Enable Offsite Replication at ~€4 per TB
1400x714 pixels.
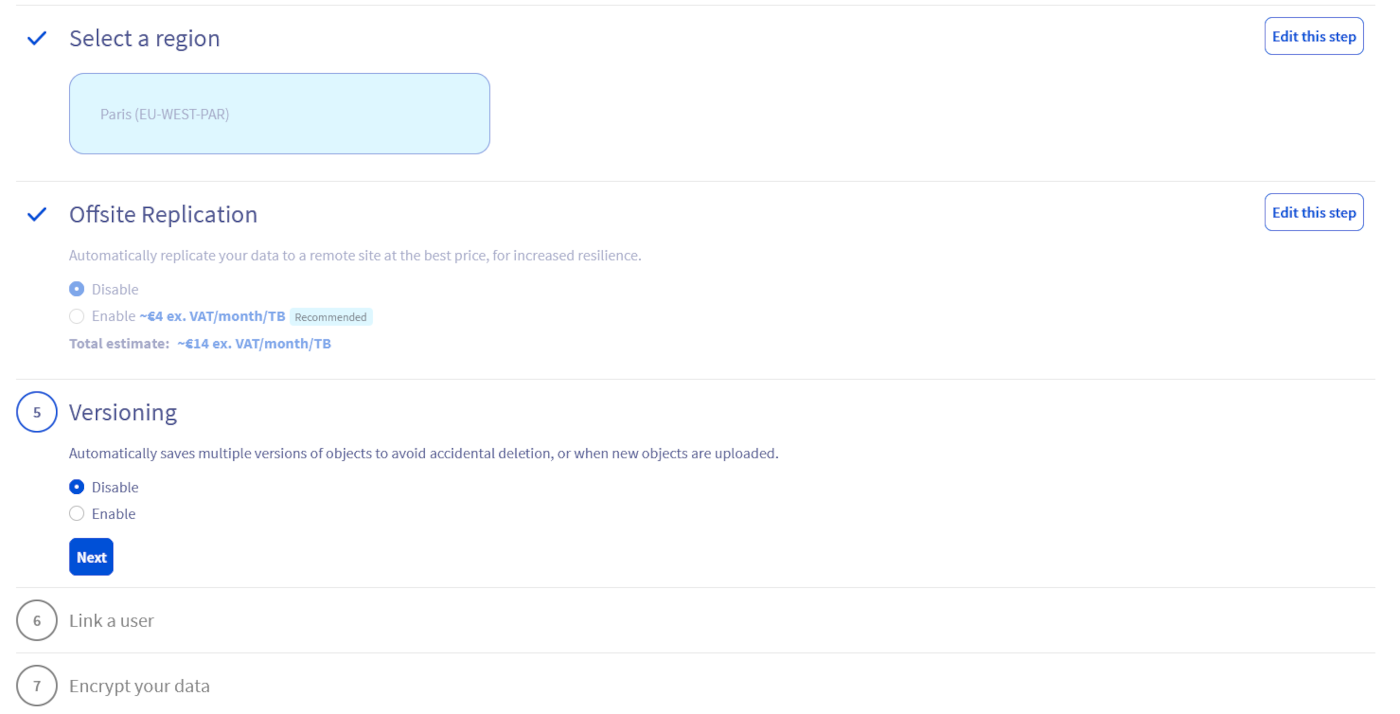(76, 315)
